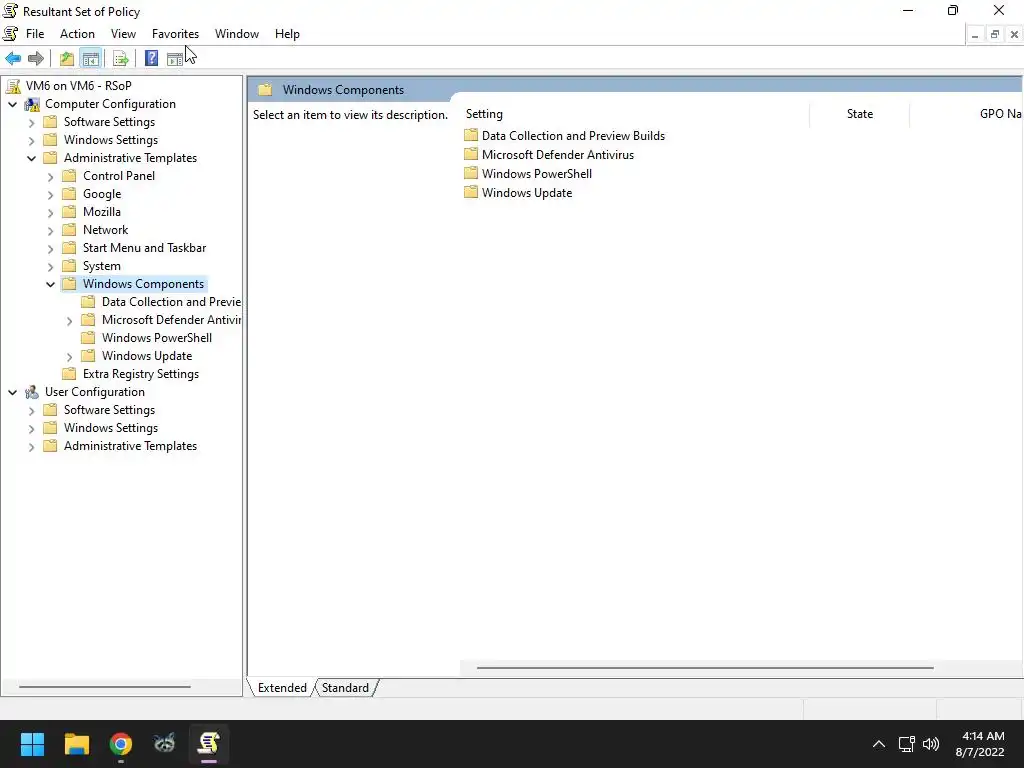The image size is (1024, 768).
Task: Click Data Collection folder icon in right pane
Action: click(x=471, y=135)
